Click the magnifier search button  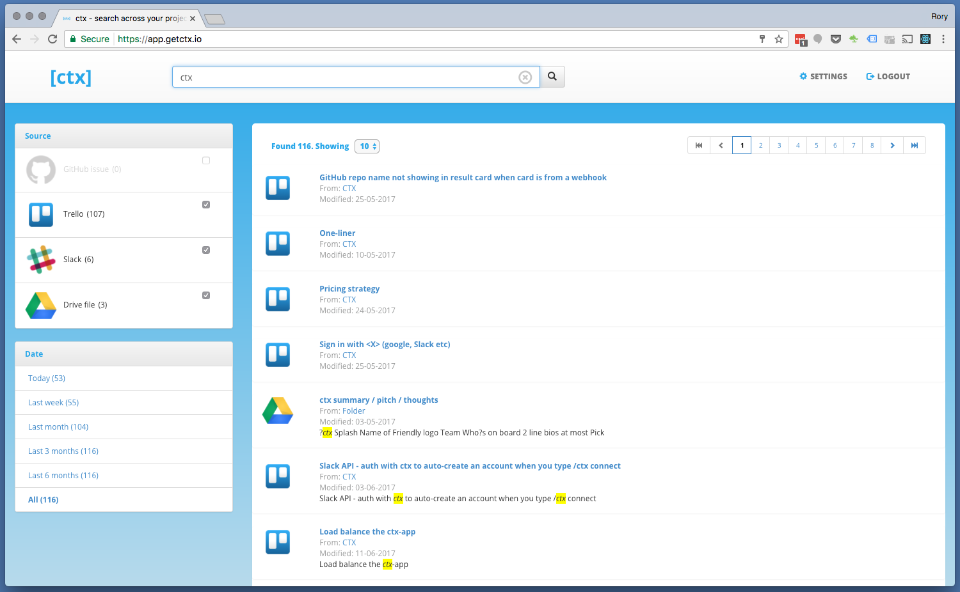(x=552, y=77)
